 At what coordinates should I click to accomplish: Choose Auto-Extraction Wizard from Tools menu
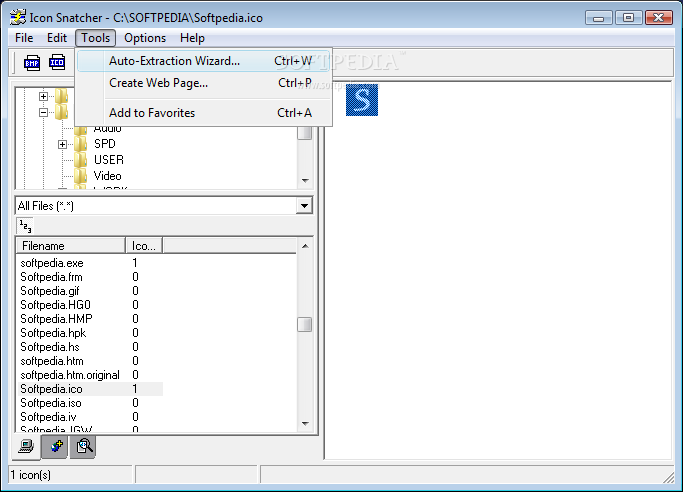pyautogui.click(x=204, y=61)
